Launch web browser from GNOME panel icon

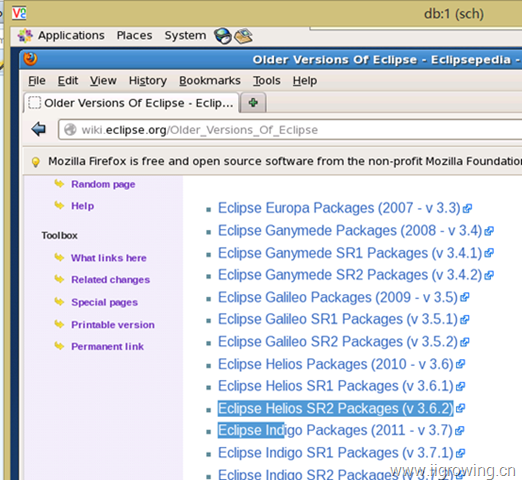[x=223, y=36]
